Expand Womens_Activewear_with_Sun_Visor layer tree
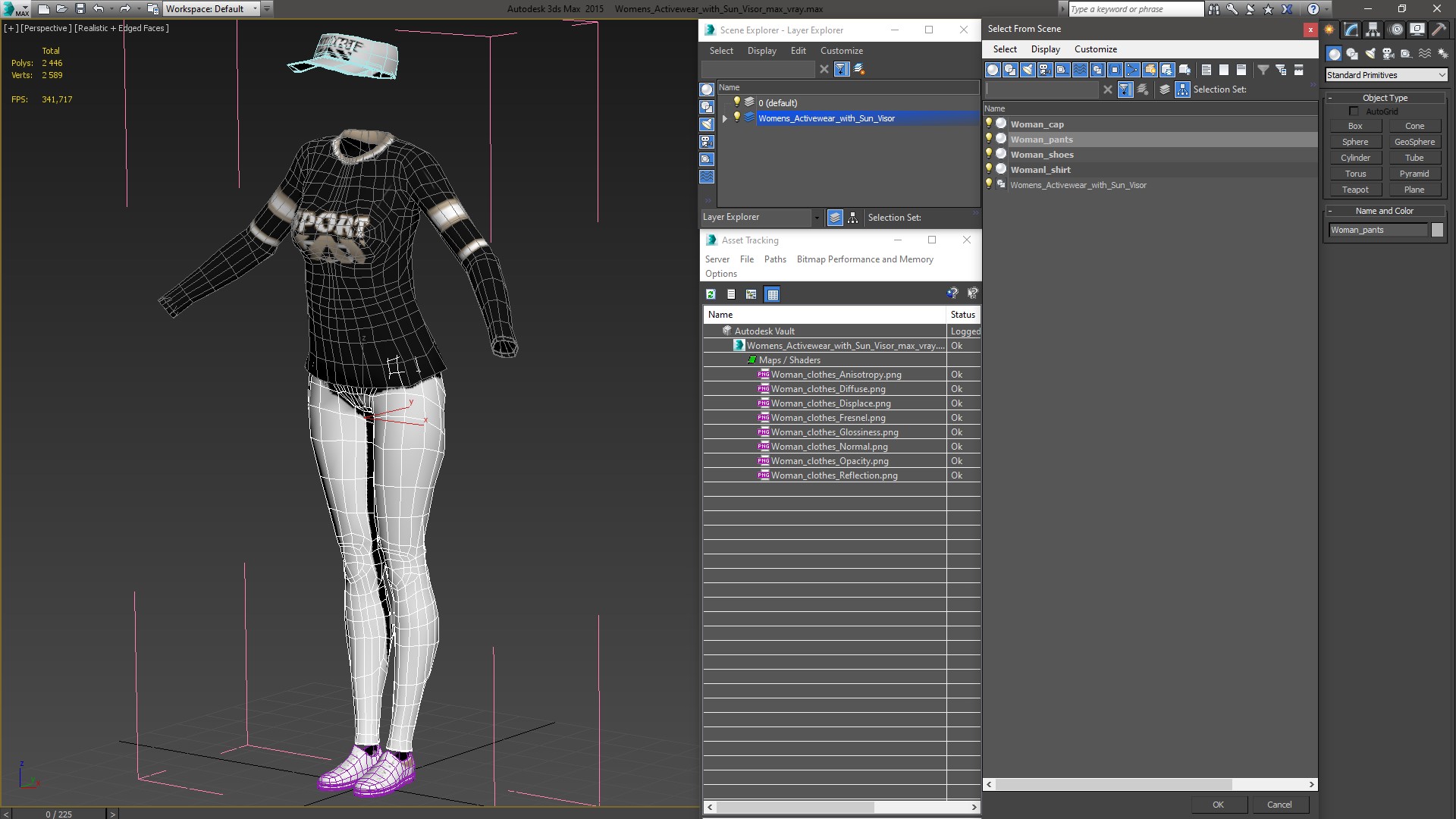Screen dimensions: 1456x819 [x=725, y=118]
